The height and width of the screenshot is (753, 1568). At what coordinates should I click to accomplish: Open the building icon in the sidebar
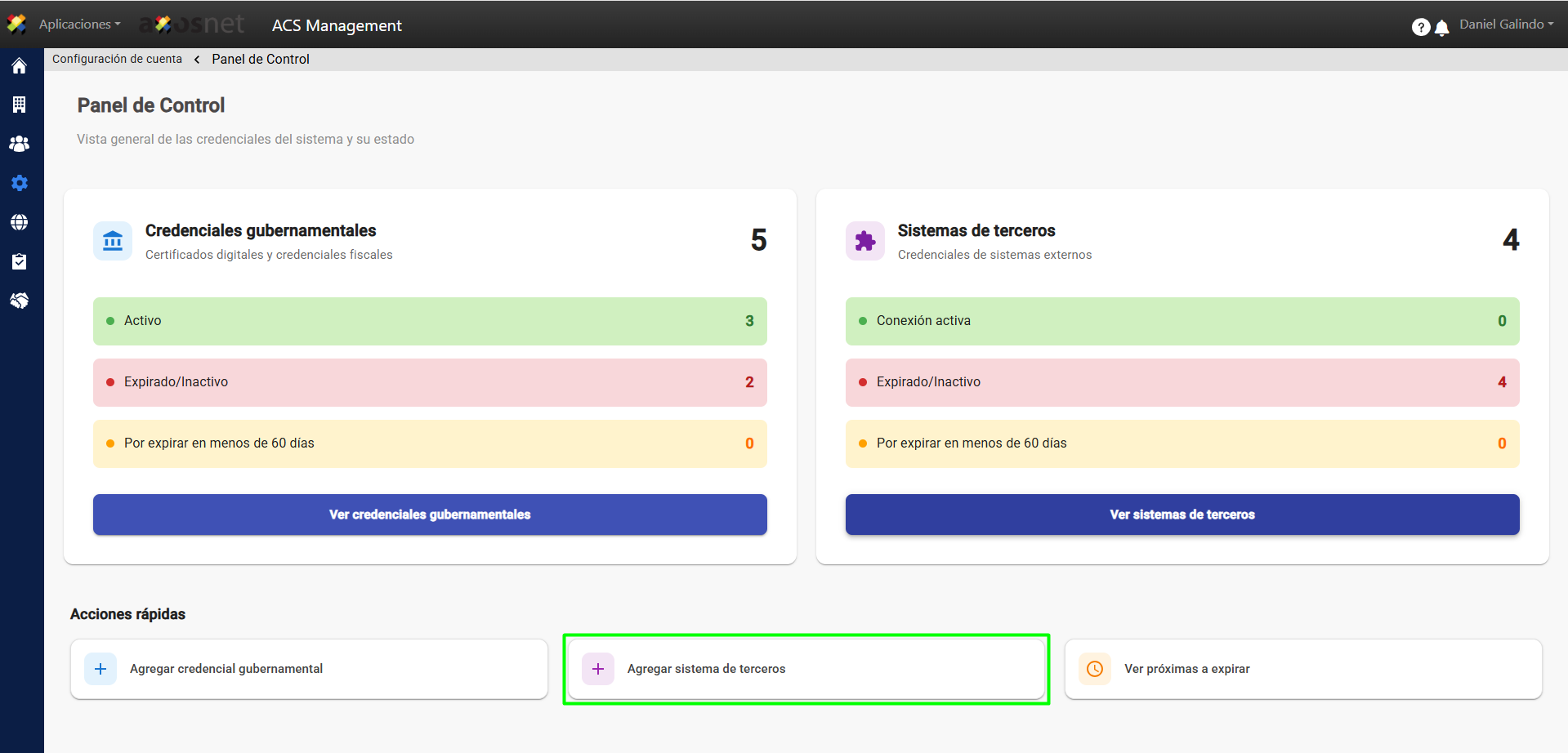coord(19,105)
